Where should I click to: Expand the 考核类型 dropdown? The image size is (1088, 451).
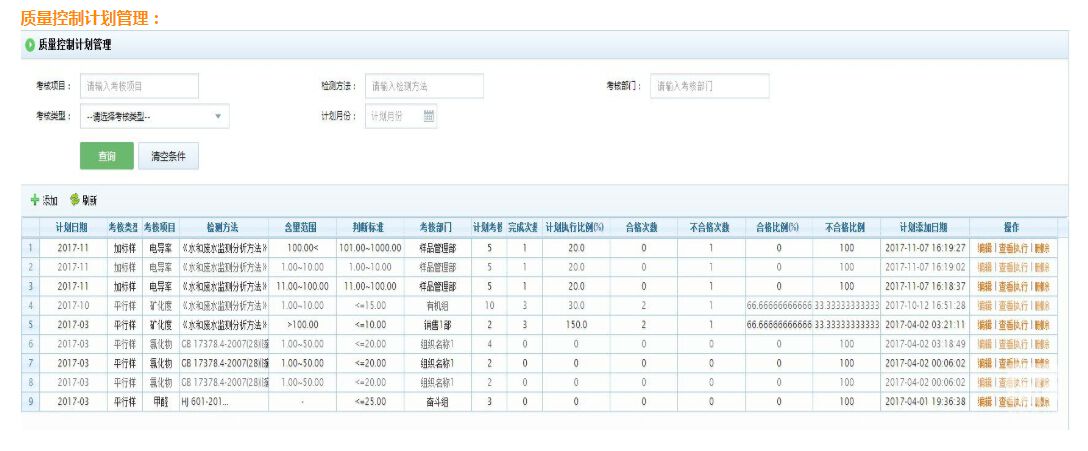coord(218,116)
